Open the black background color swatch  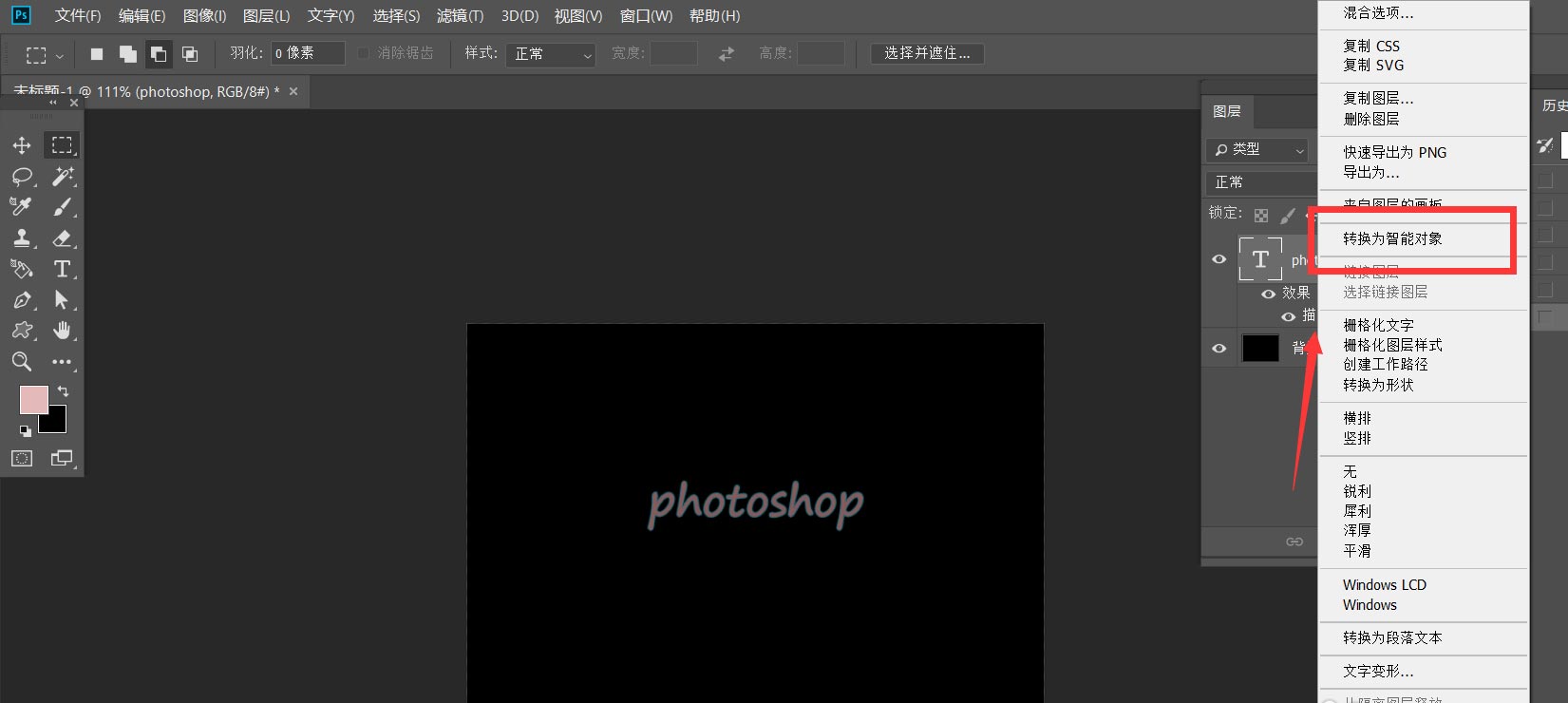coord(55,422)
